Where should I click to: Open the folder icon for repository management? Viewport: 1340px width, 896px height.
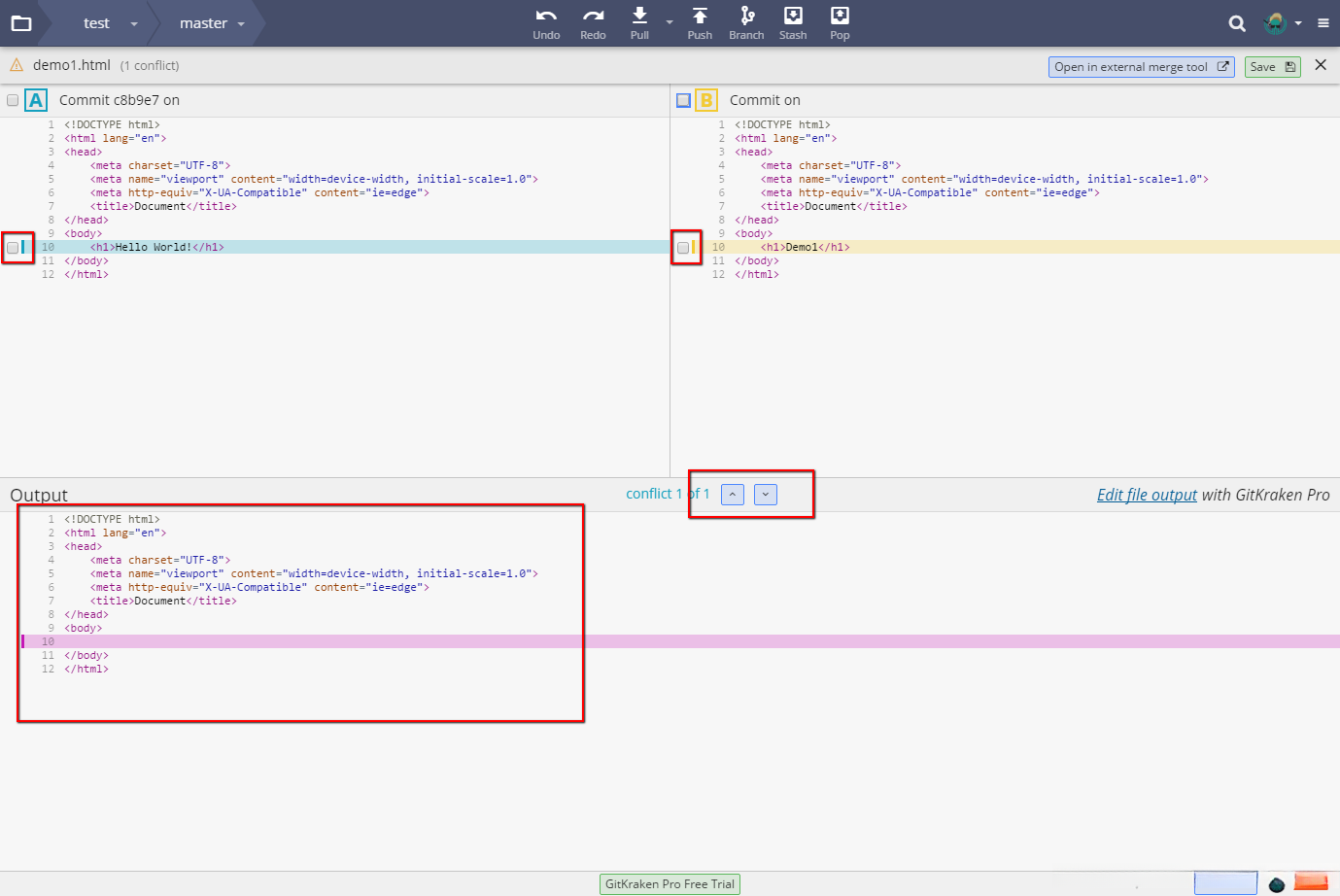click(21, 23)
